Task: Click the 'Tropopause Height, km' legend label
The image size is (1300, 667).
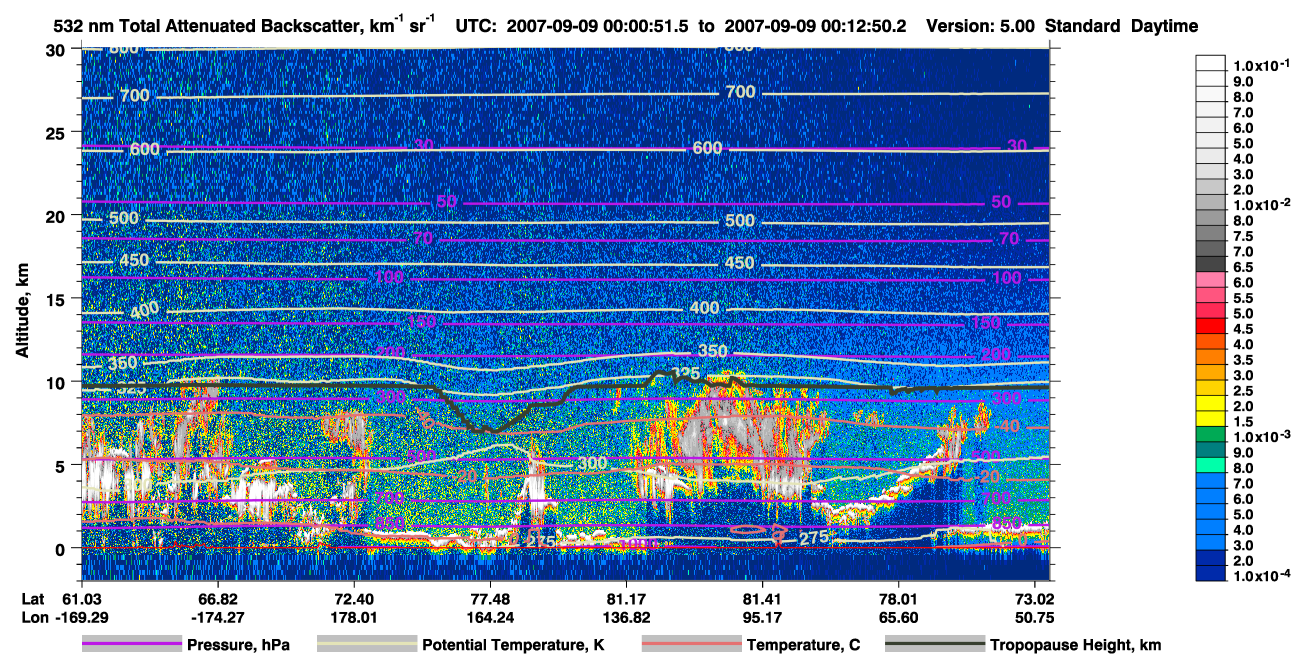Action: (1076, 646)
